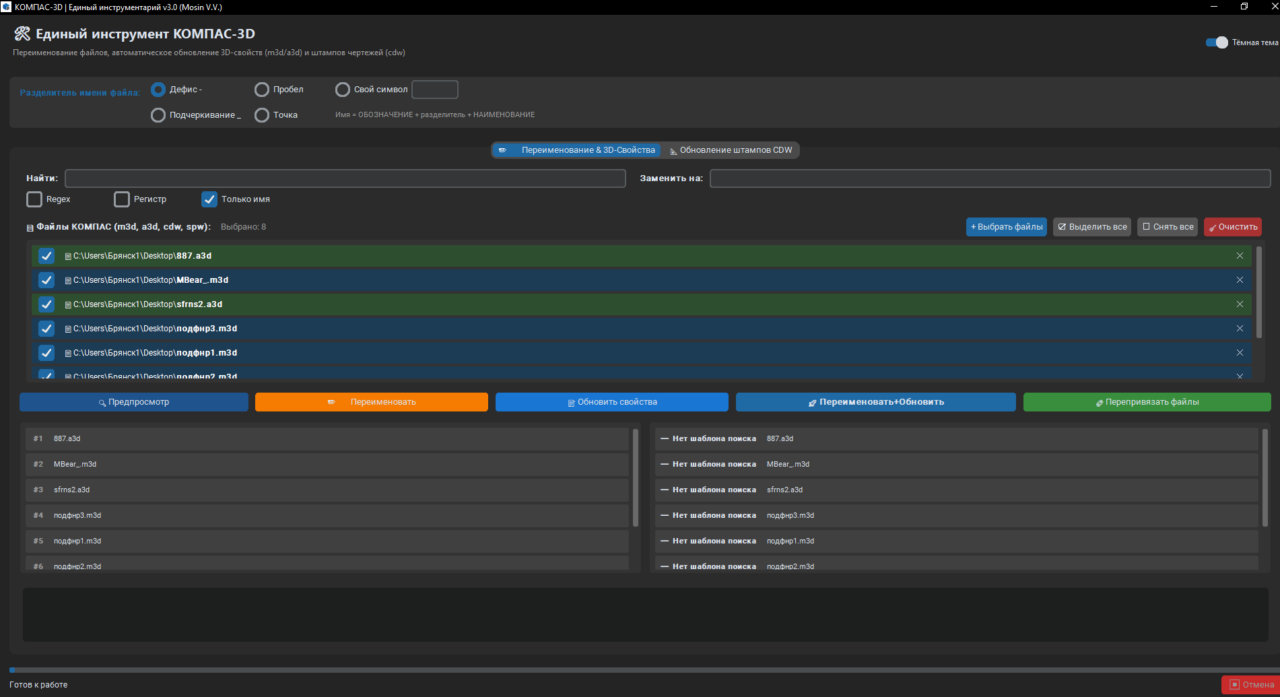Click the file icon beside MBear_.m3d path
Screen dimensions: 1280x697
pos(68,280)
